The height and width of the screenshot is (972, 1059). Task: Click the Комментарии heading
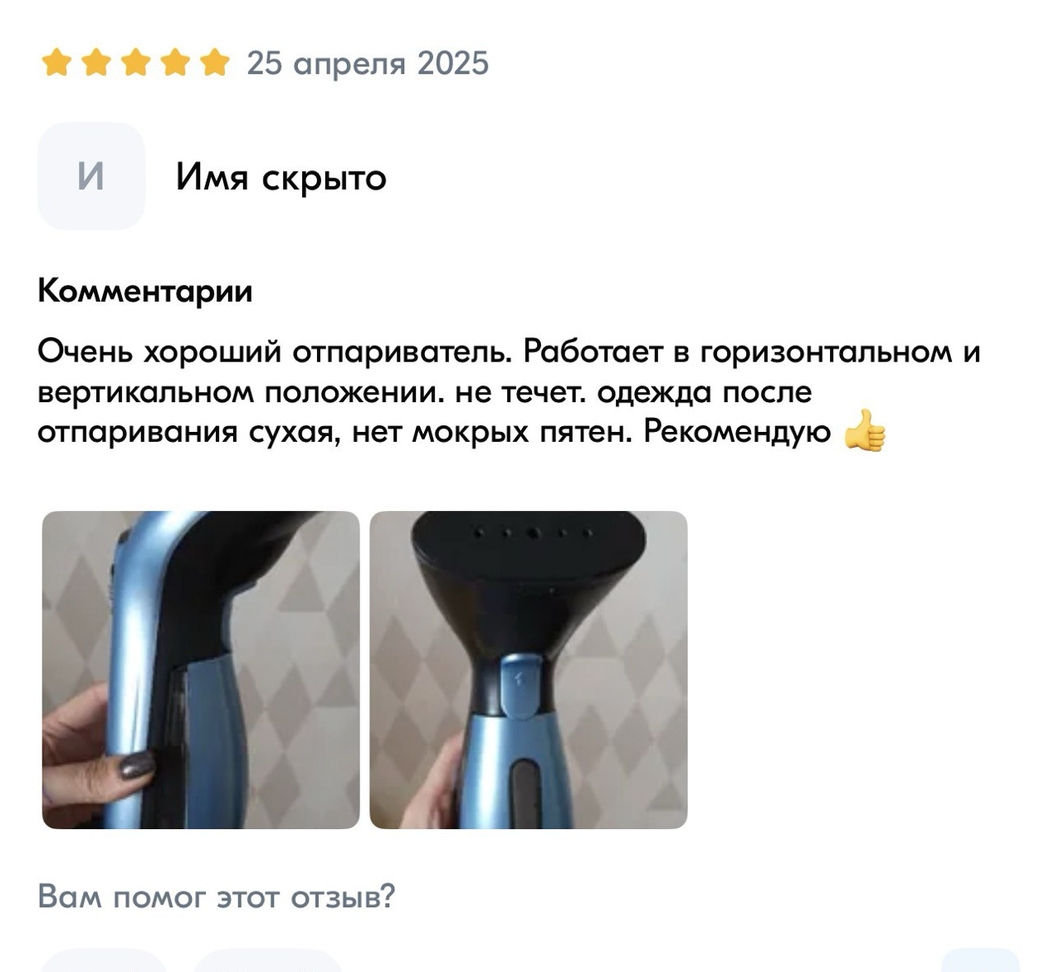click(x=145, y=291)
